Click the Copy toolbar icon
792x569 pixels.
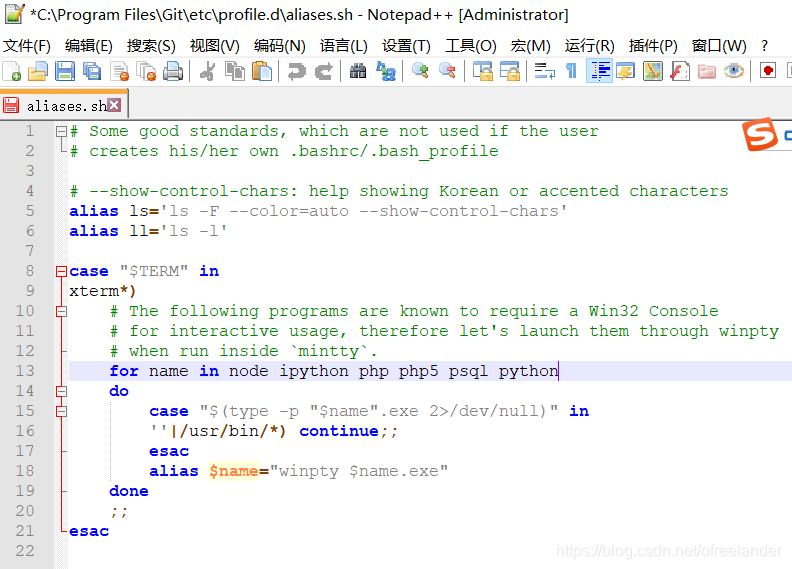coord(234,71)
